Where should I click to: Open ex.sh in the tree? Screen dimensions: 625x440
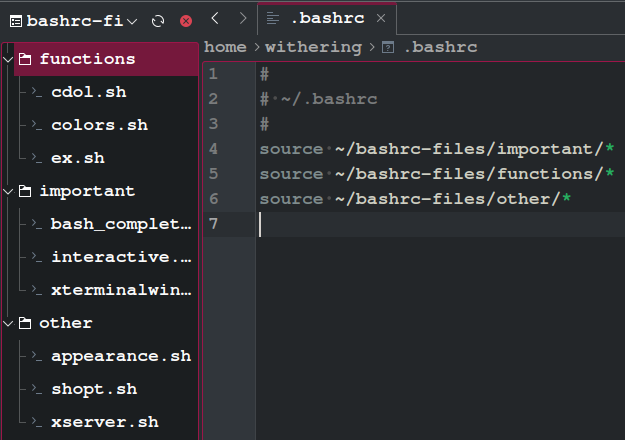click(78, 159)
